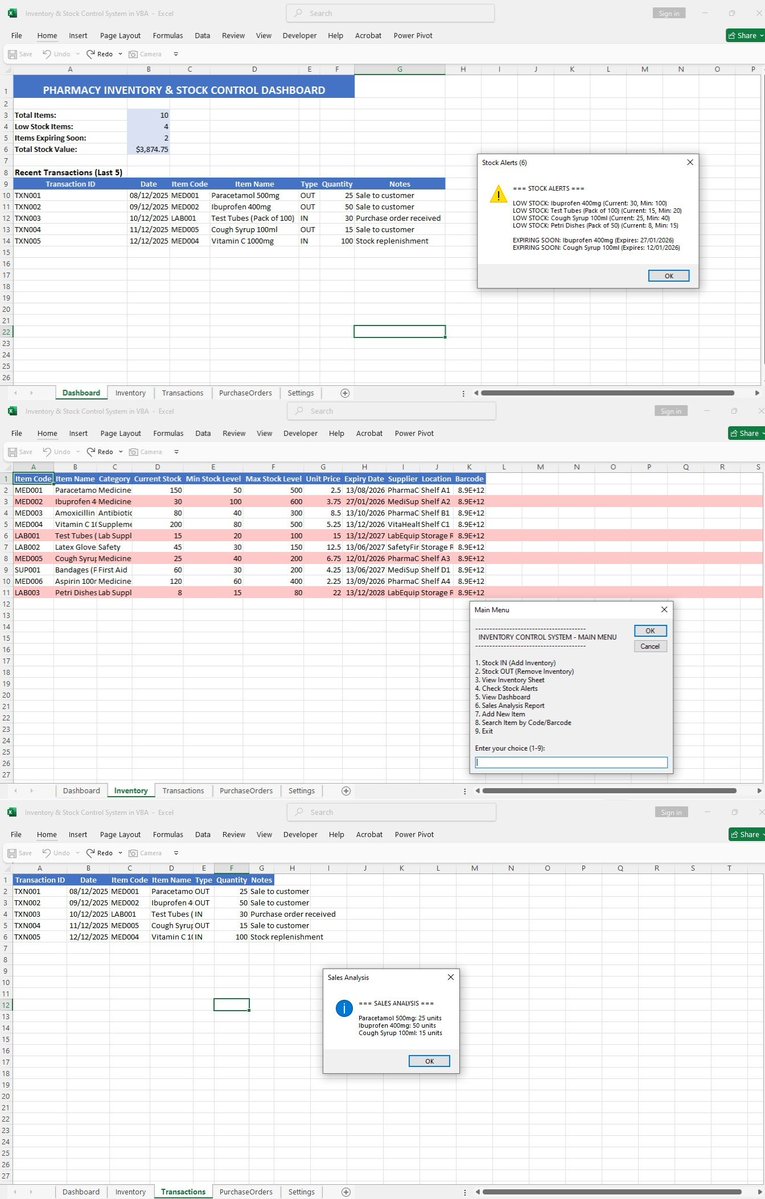Screen dimensions: 765x1199
Task: Click info icon in Sales Analysis dialog
Action: point(344,1009)
